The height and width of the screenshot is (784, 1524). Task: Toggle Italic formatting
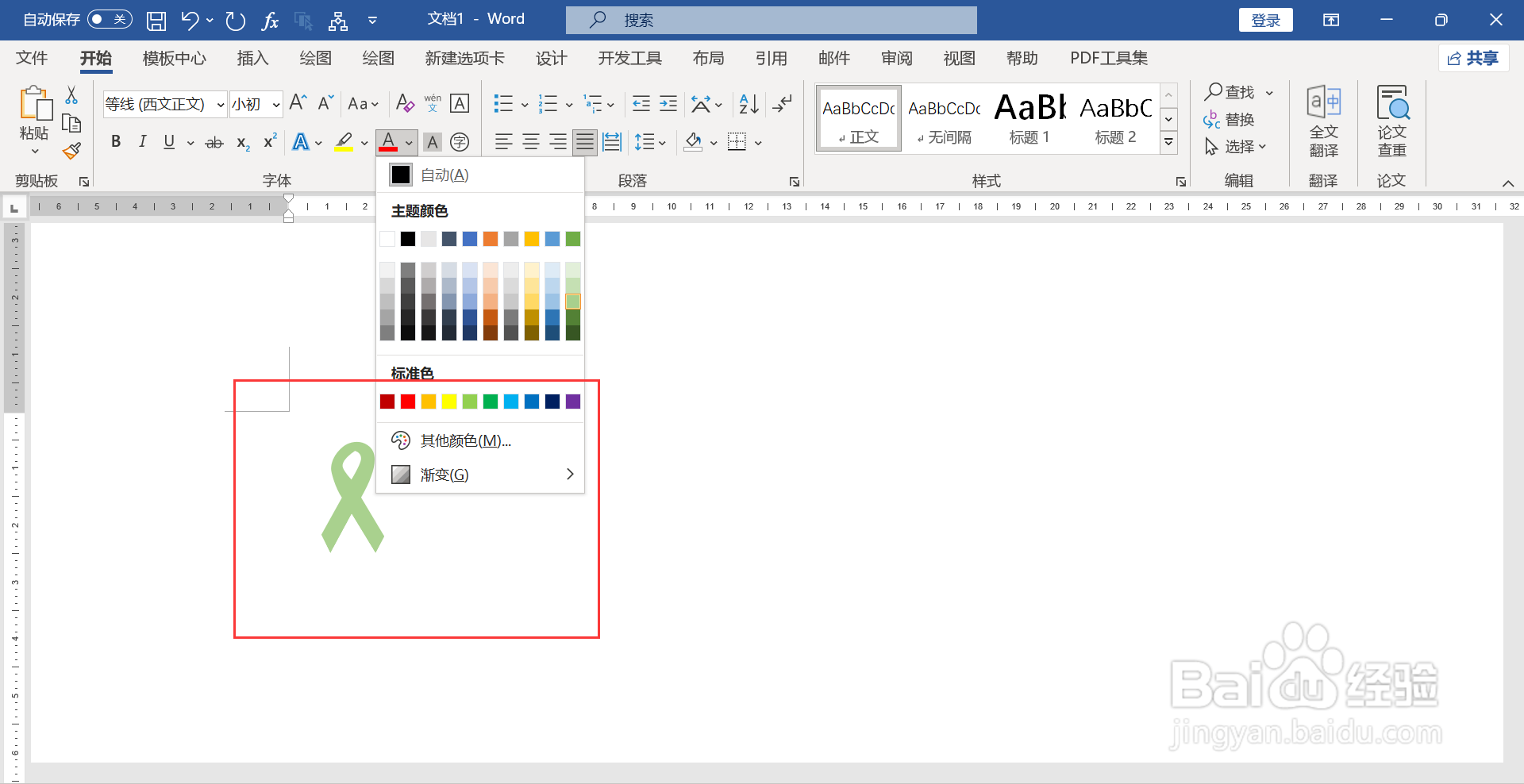tap(142, 142)
